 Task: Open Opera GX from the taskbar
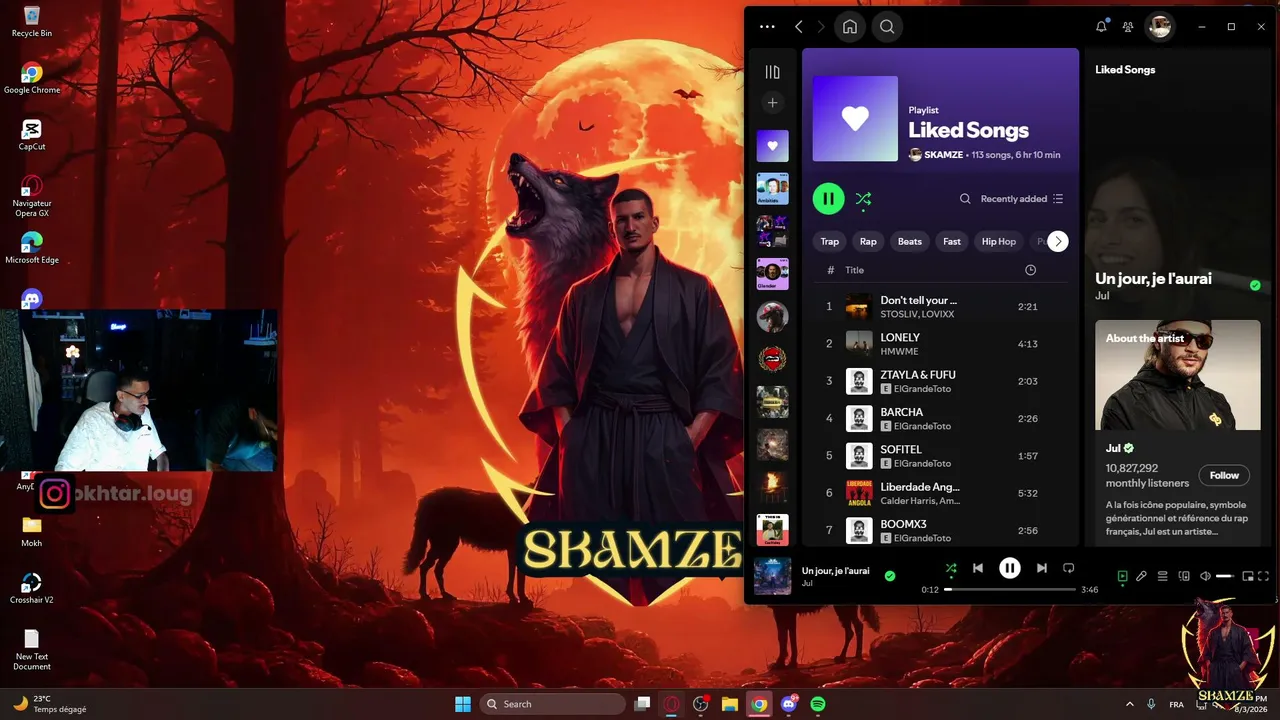(x=672, y=704)
